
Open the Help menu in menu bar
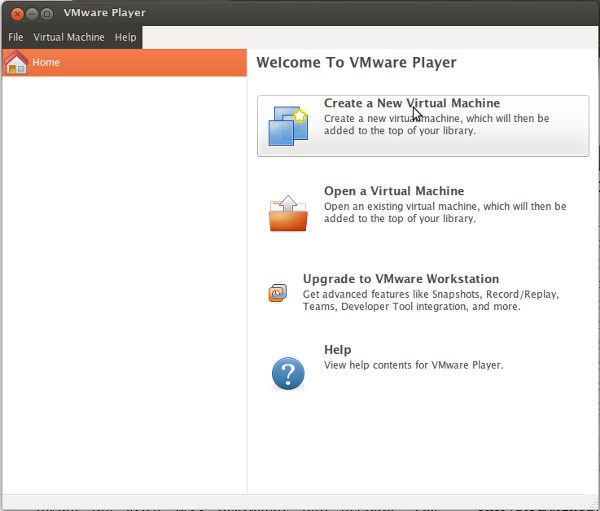tap(125, 37)
